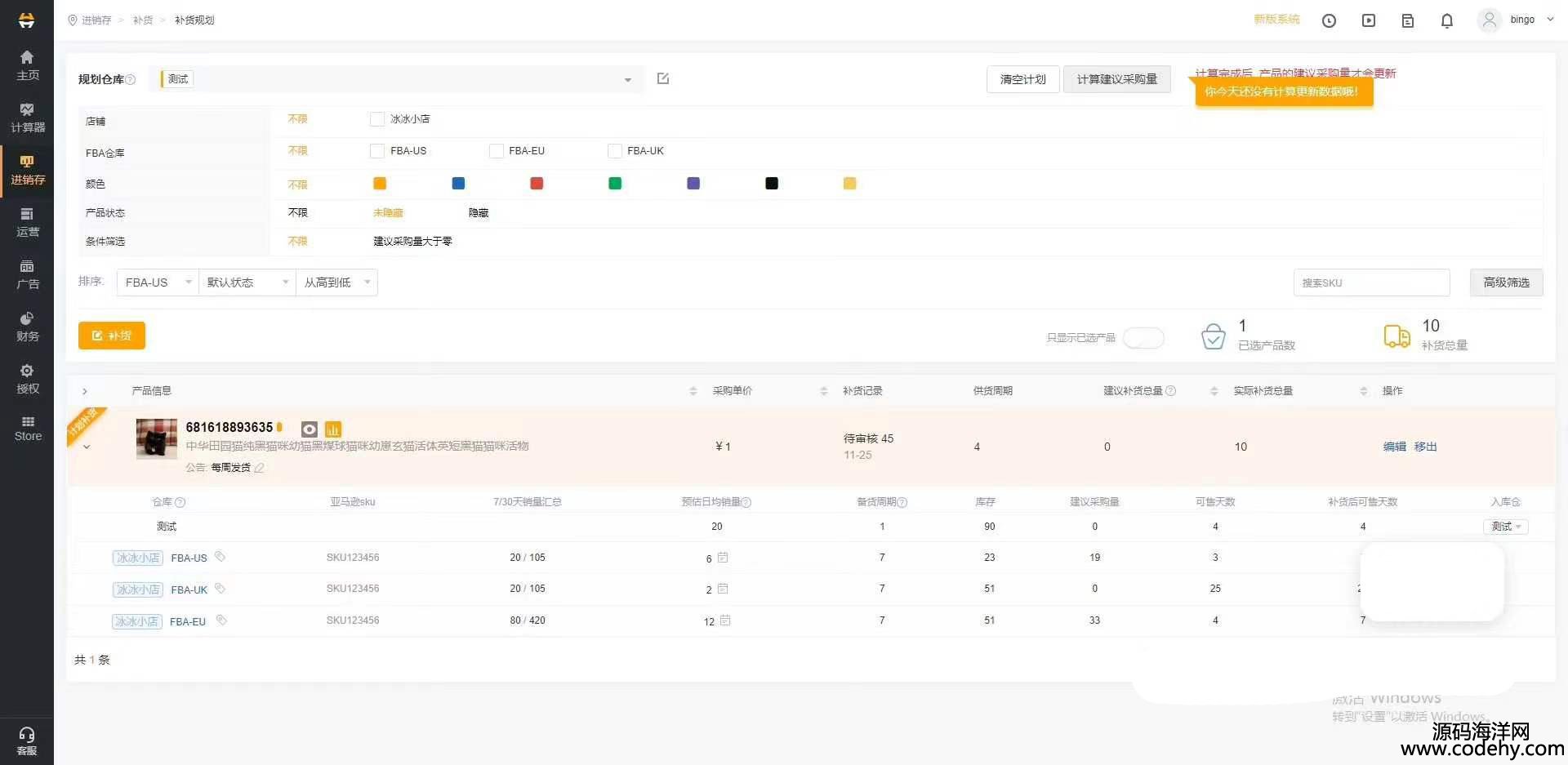Select the blue color swatch
Screen dimensions: 1568x765
point(458,184)
